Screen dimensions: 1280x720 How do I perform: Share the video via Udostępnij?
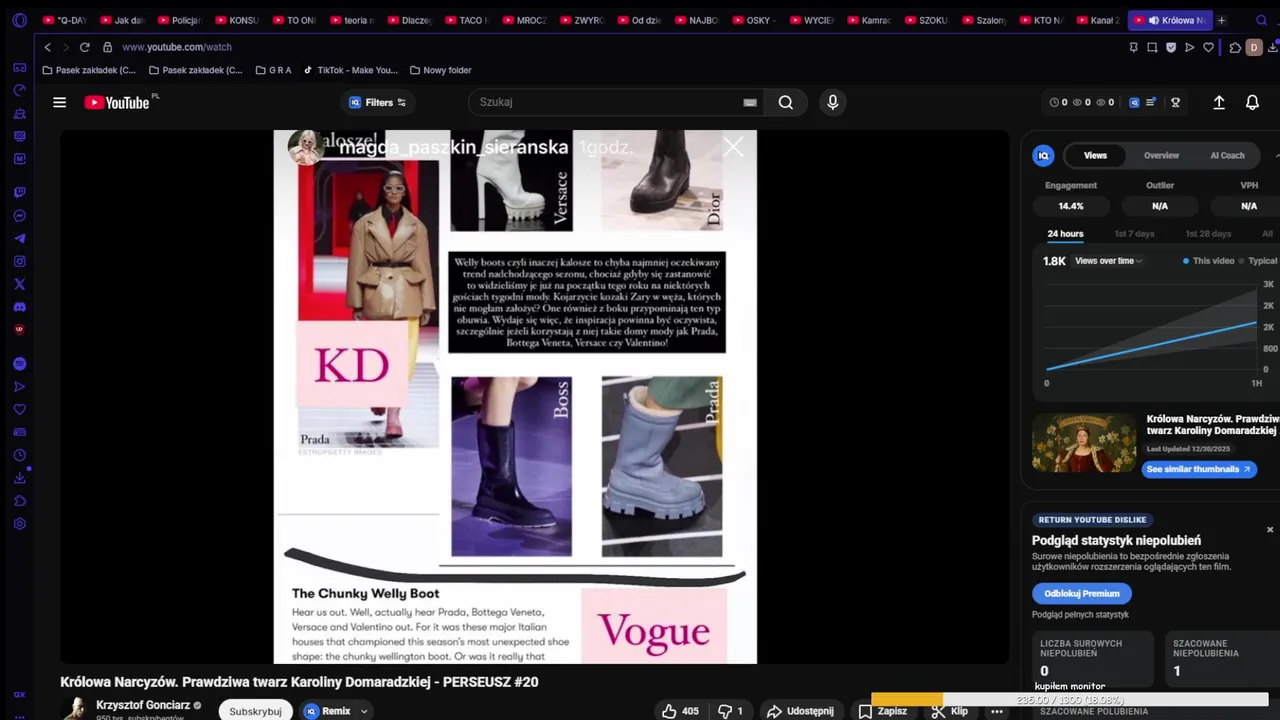tap(799, 711)
